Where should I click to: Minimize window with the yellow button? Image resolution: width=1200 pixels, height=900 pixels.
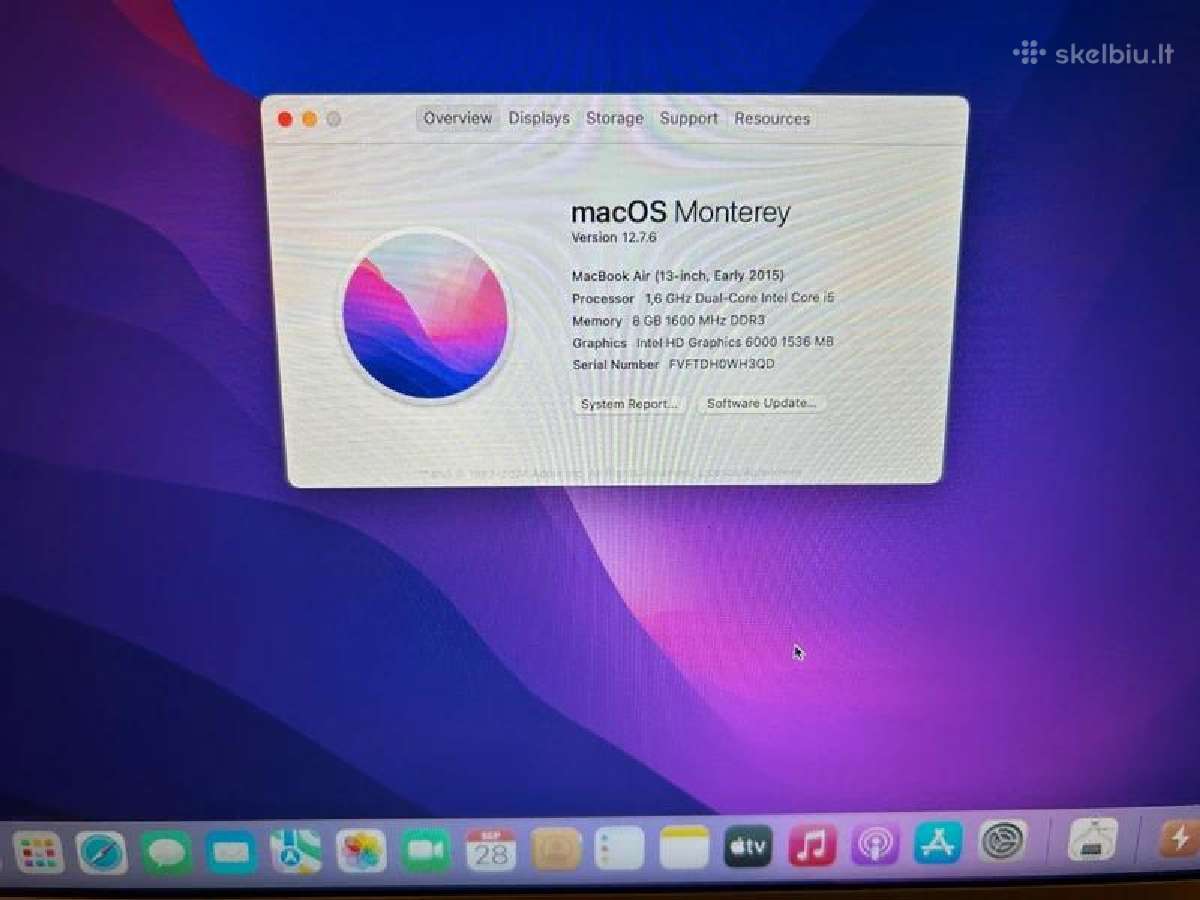[x=309, y=119]
